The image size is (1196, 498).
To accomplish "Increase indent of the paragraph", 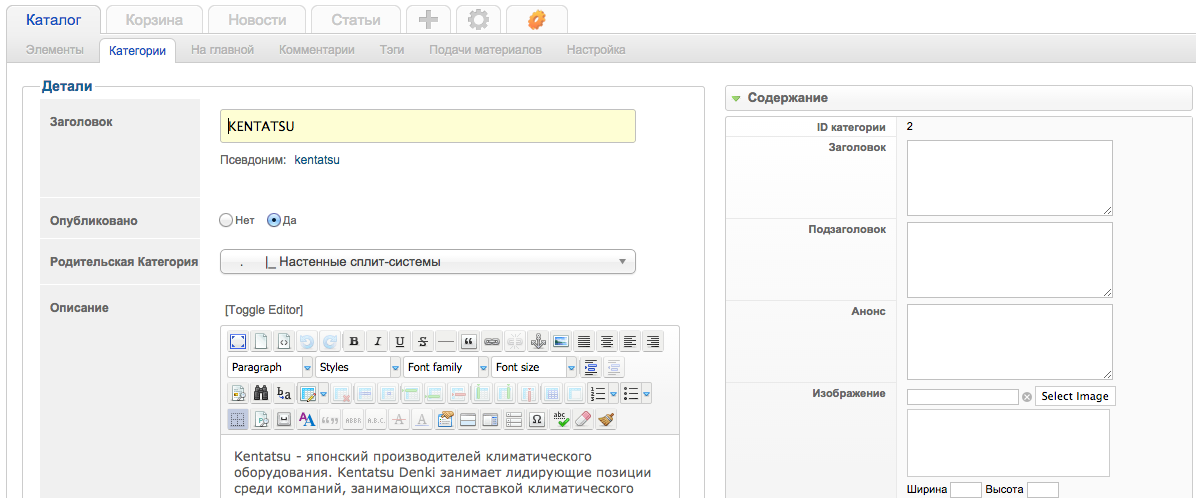I will click(x=590, y=367).
